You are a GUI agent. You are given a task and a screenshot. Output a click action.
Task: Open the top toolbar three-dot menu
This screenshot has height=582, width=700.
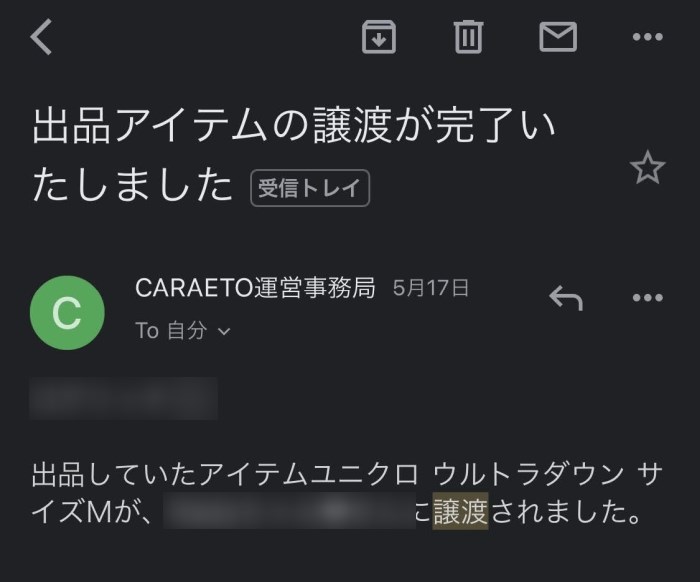648,37
